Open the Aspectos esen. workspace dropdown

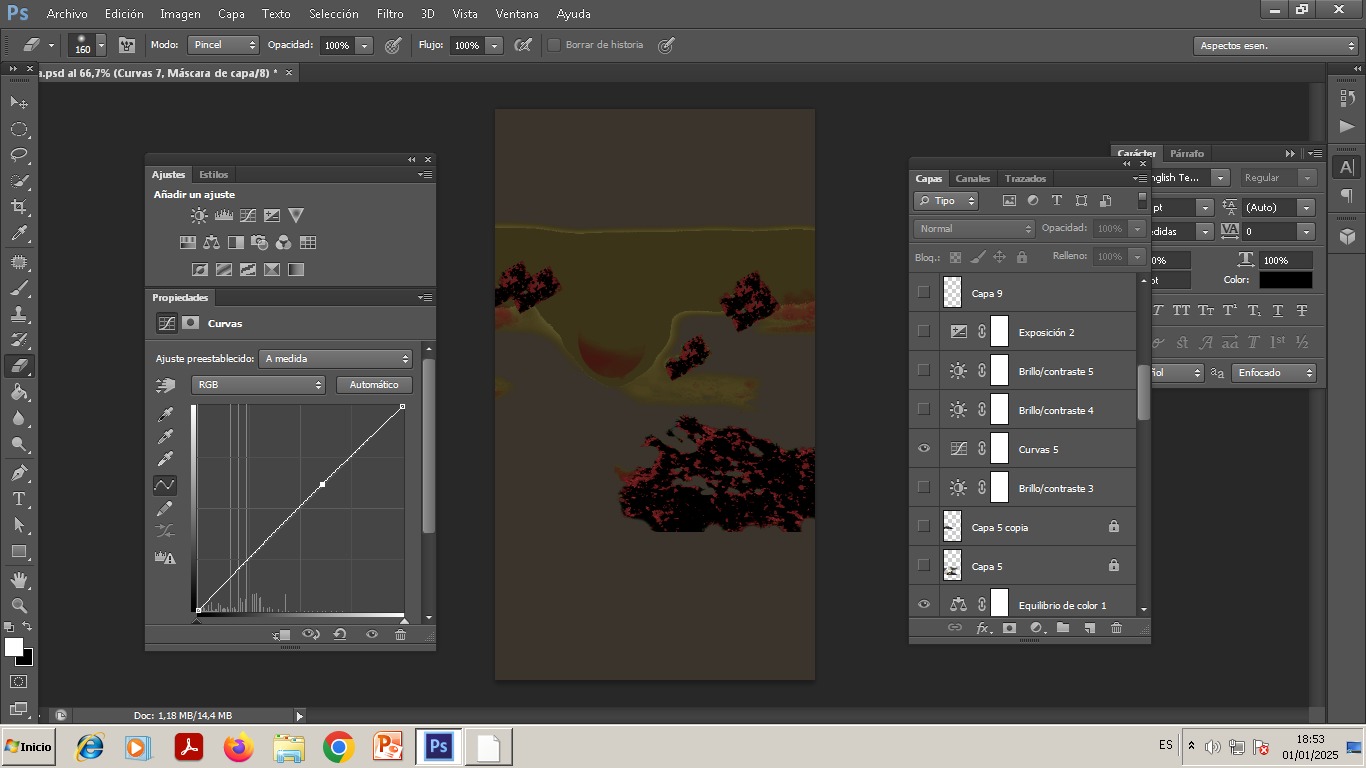tap(1276, 46)
